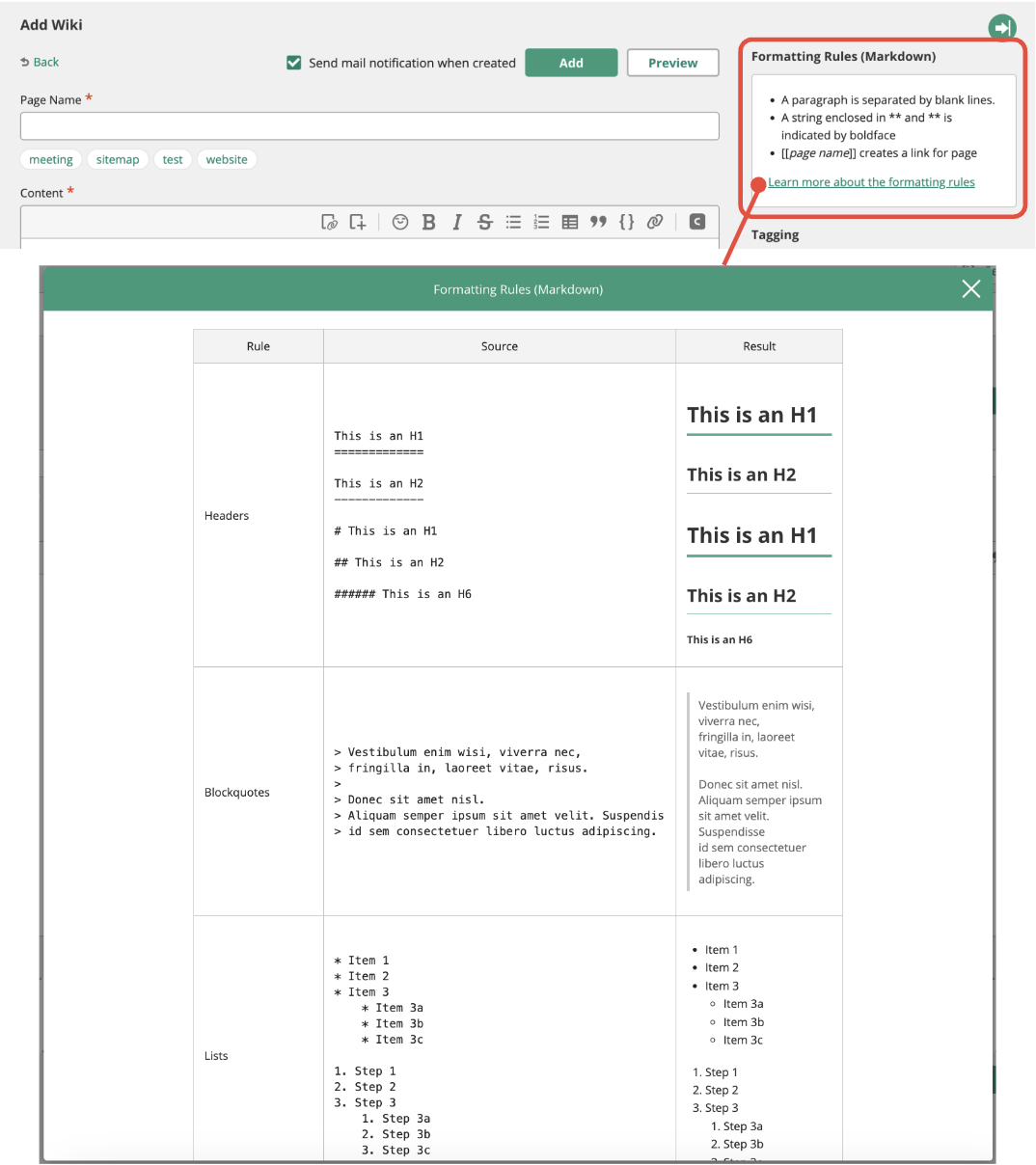Select the website tag suggestion
Viewport: 1036px width, 1165px height.
(x=227, y=159)
